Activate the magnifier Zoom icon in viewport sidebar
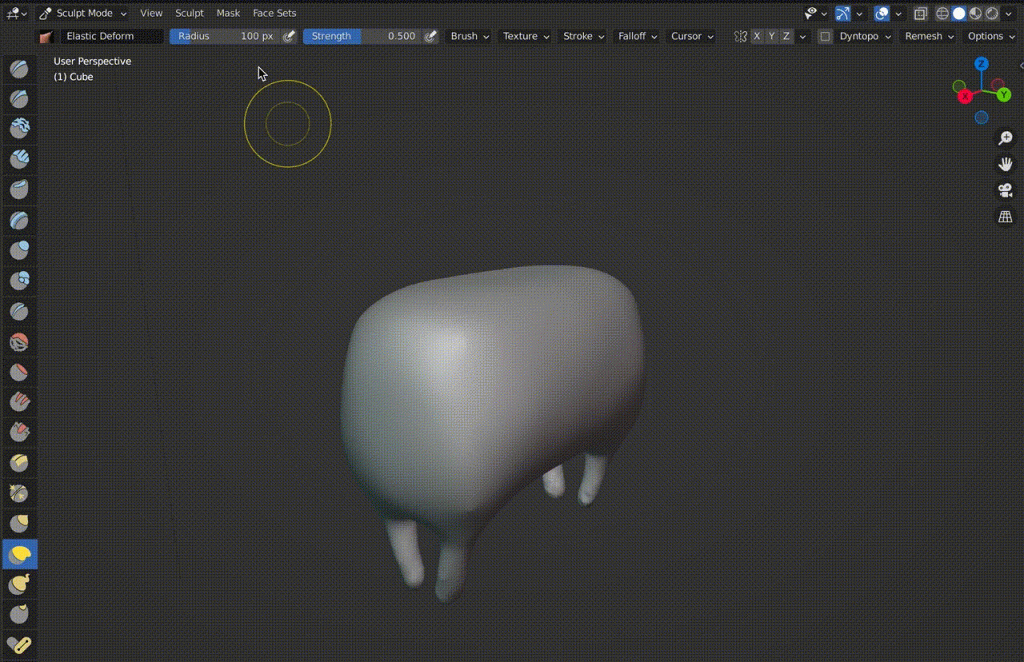 [x=1005, y=138]
